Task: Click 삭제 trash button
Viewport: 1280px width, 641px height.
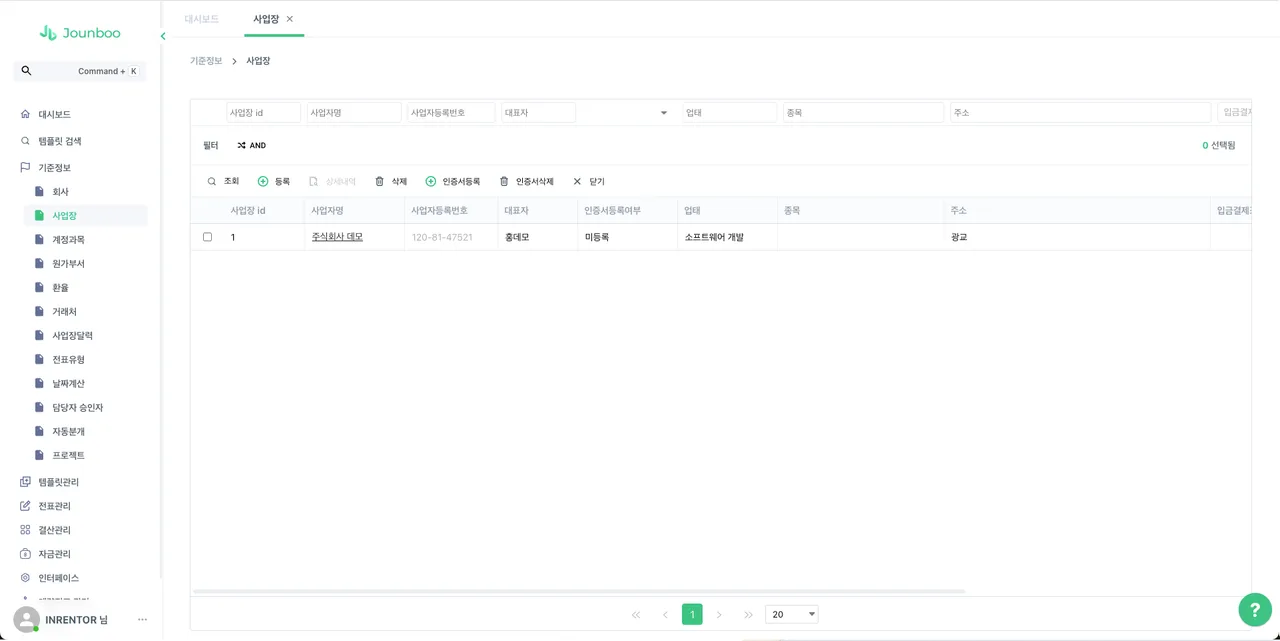Action: [391, 181]
